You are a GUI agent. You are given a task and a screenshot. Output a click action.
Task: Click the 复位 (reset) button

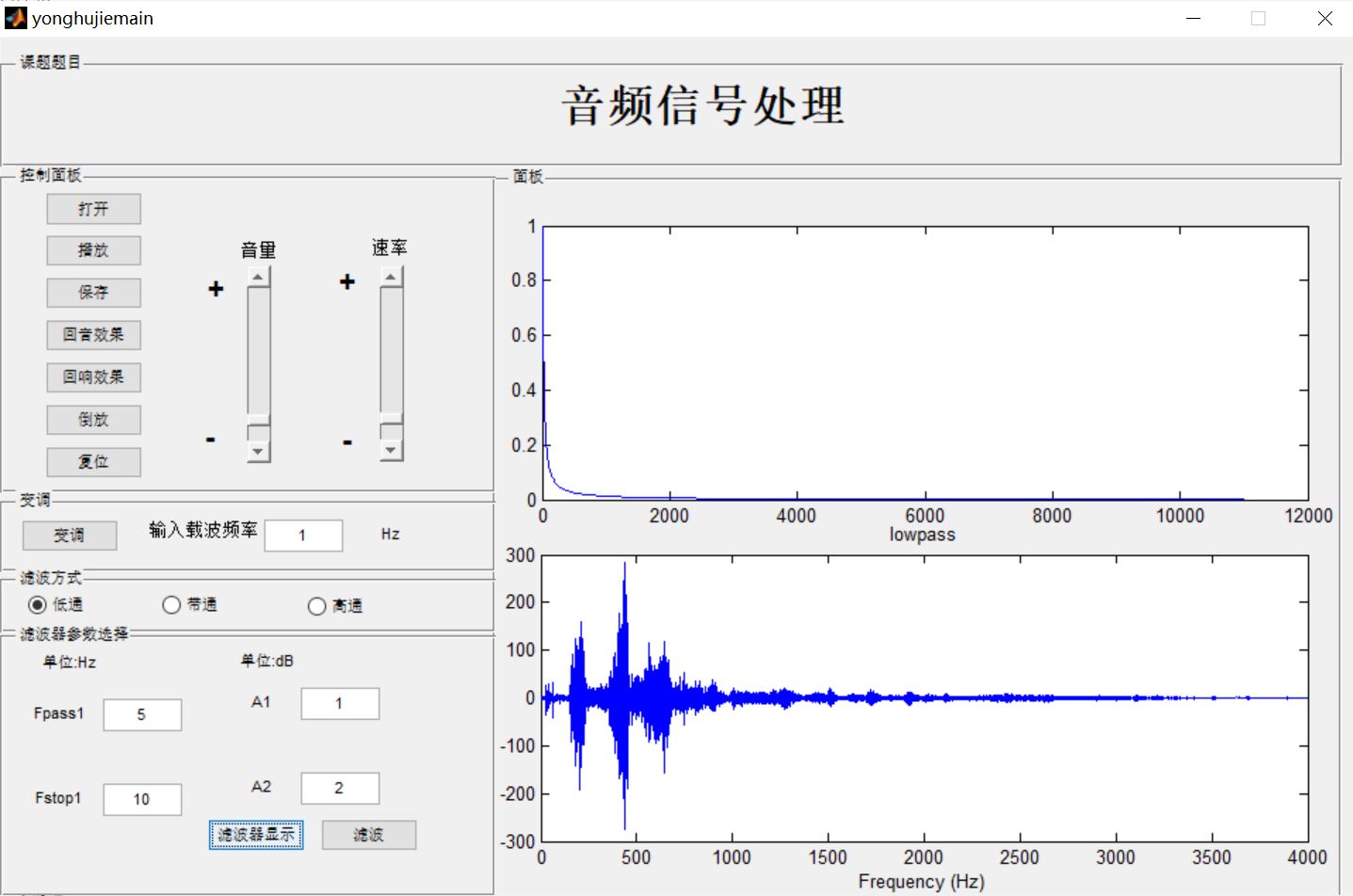point(93,462)
